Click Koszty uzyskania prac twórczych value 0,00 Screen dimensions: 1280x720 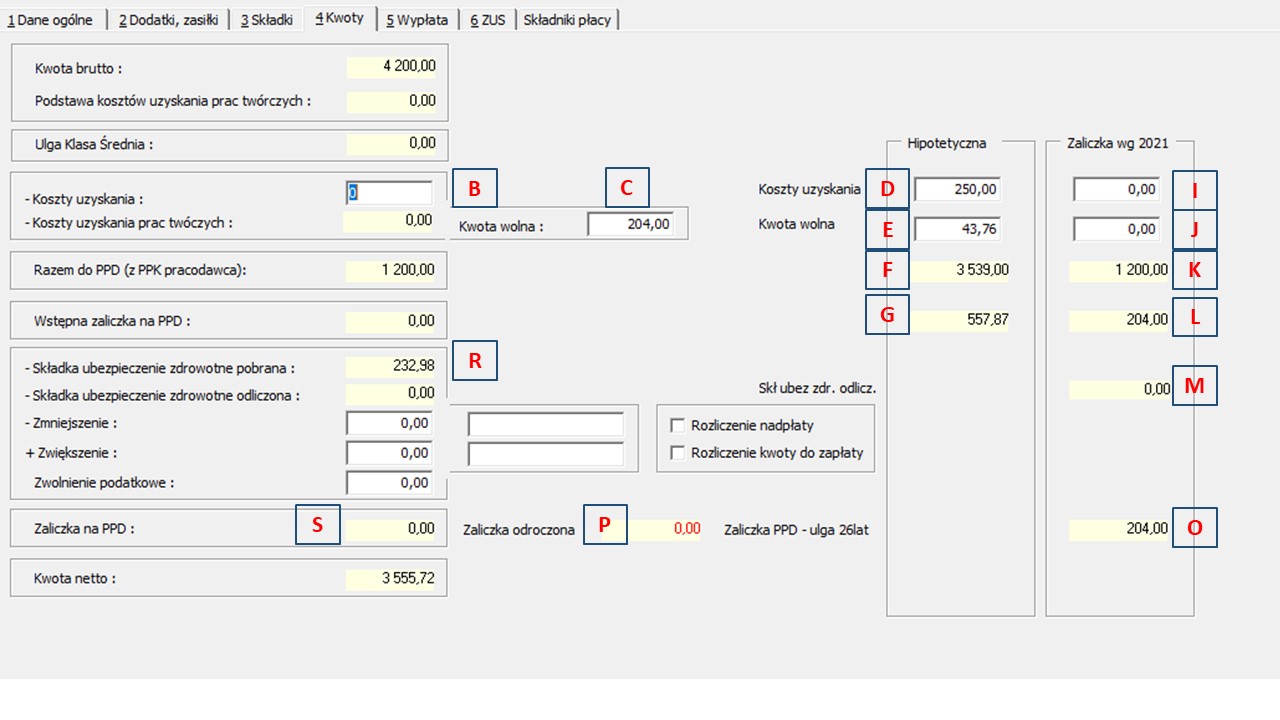(390, 221)
